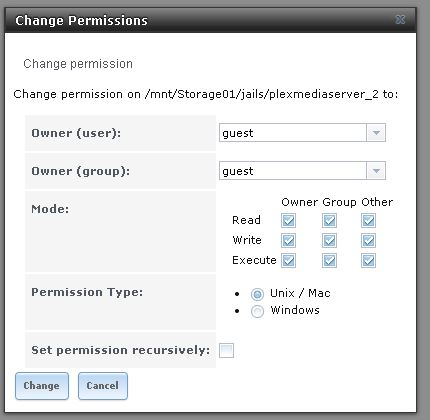This screenshot has height=420, width=430.
Task: Select Unix / Mac permission type
Action: [257, 294]
